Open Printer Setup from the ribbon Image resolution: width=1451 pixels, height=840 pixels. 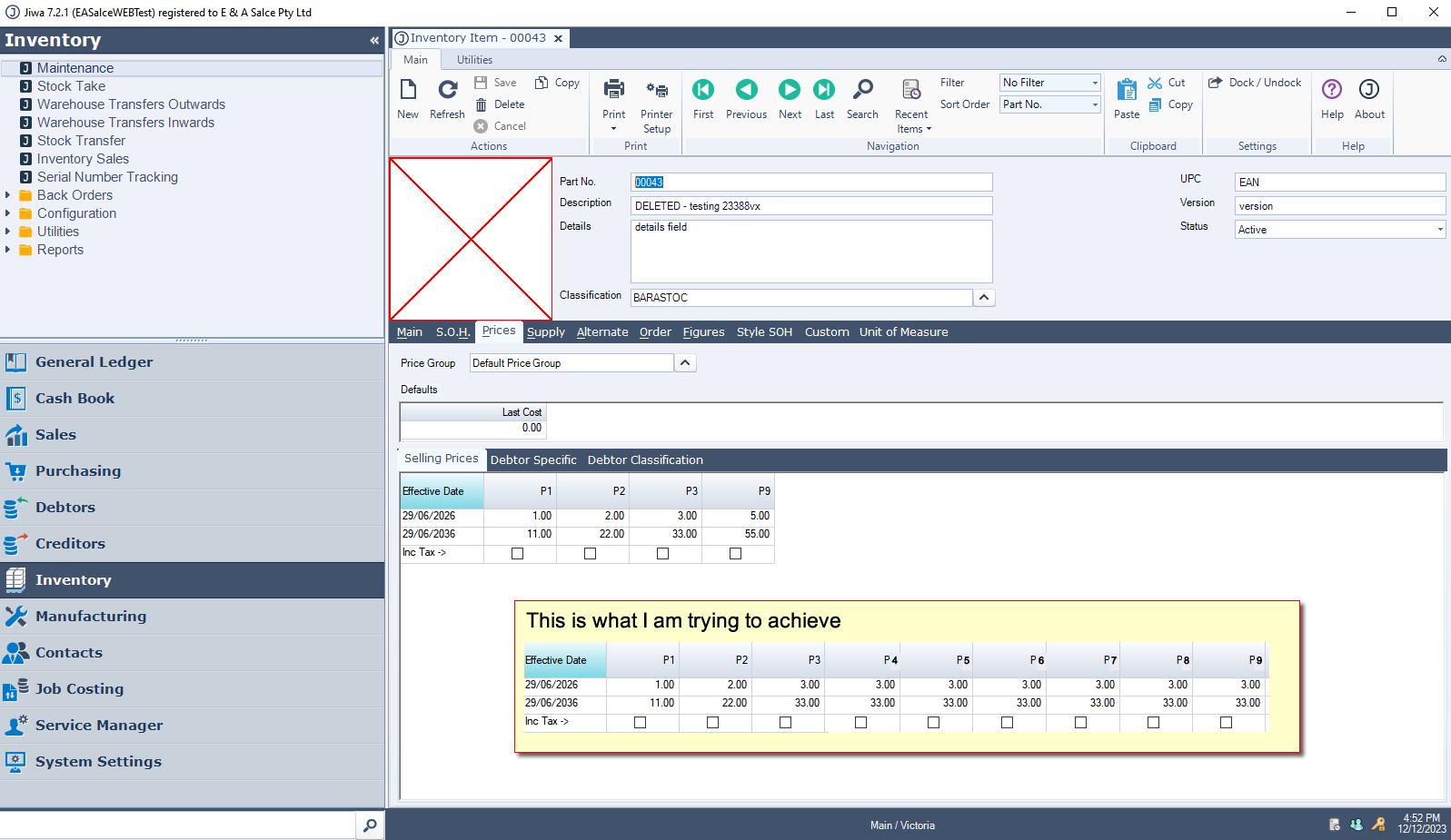(x=656, y=92)
